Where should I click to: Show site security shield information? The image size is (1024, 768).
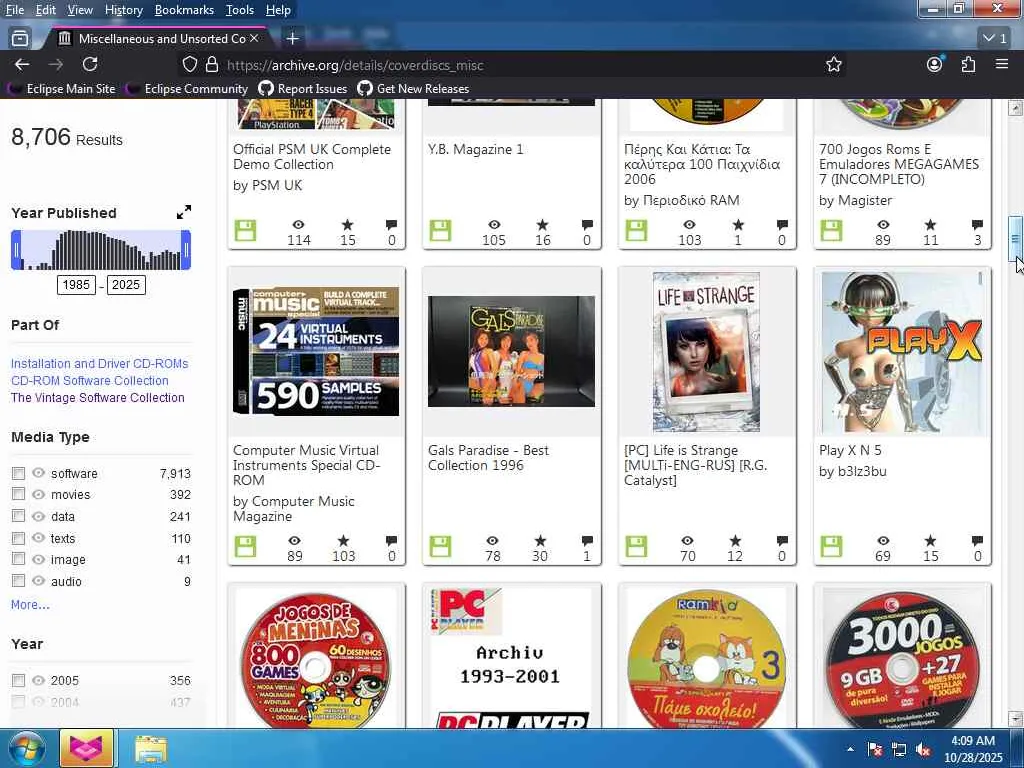189,65
